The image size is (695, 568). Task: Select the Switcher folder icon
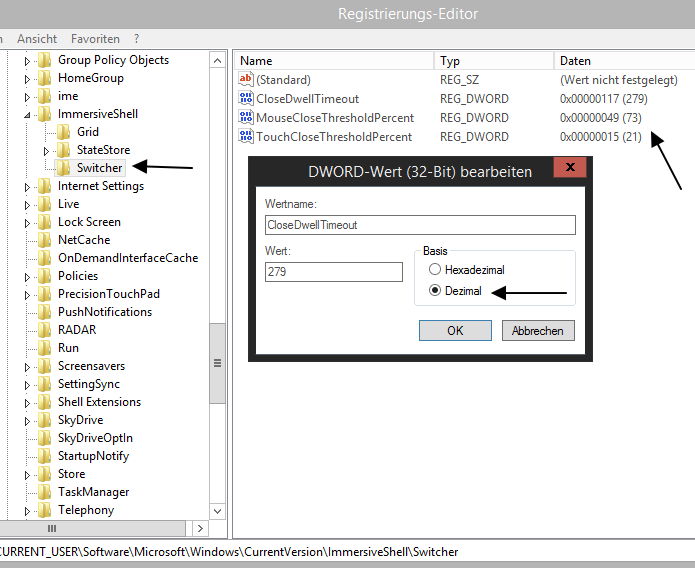[64, 168]
